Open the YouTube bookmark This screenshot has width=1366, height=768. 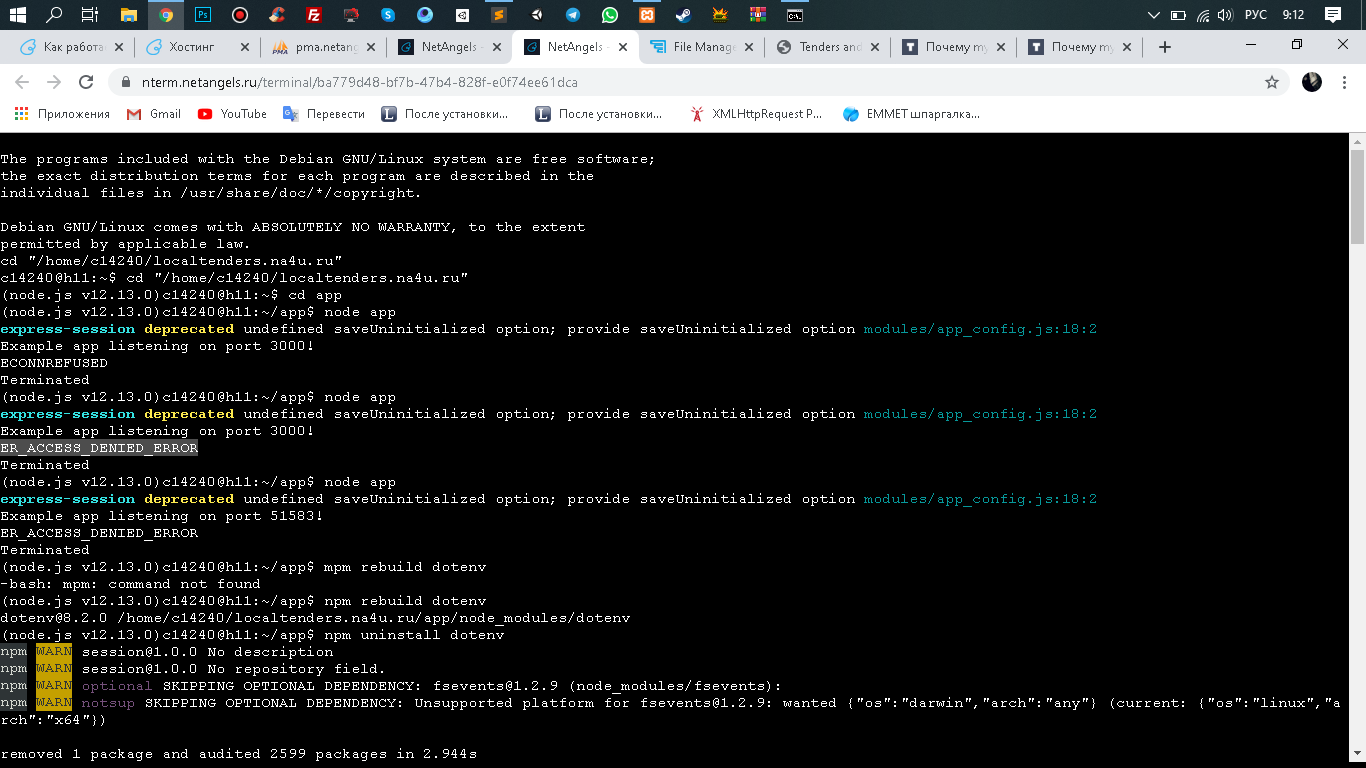click(232, 114)
